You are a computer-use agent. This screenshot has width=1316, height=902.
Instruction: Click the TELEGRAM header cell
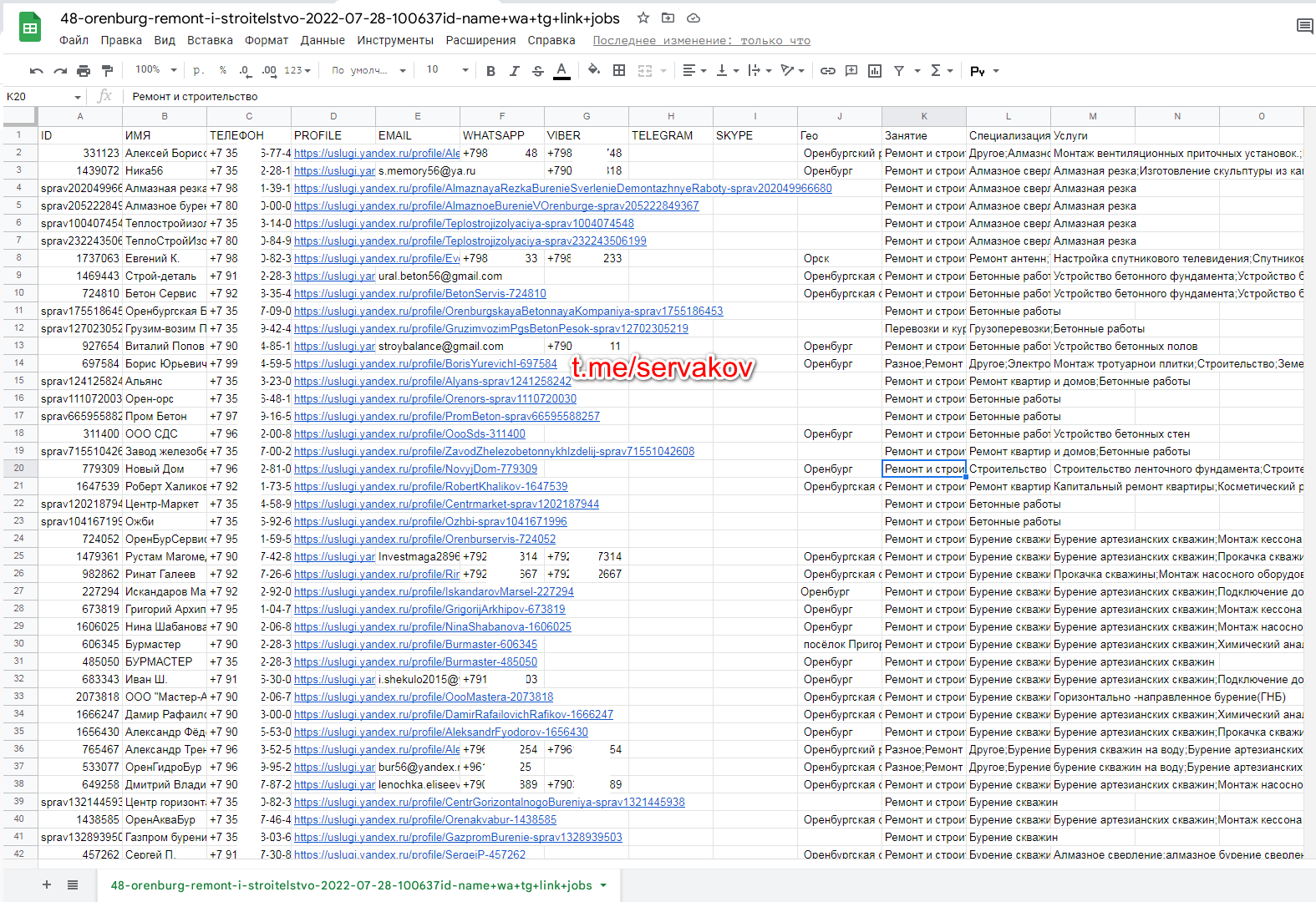[x=671, y=135]
